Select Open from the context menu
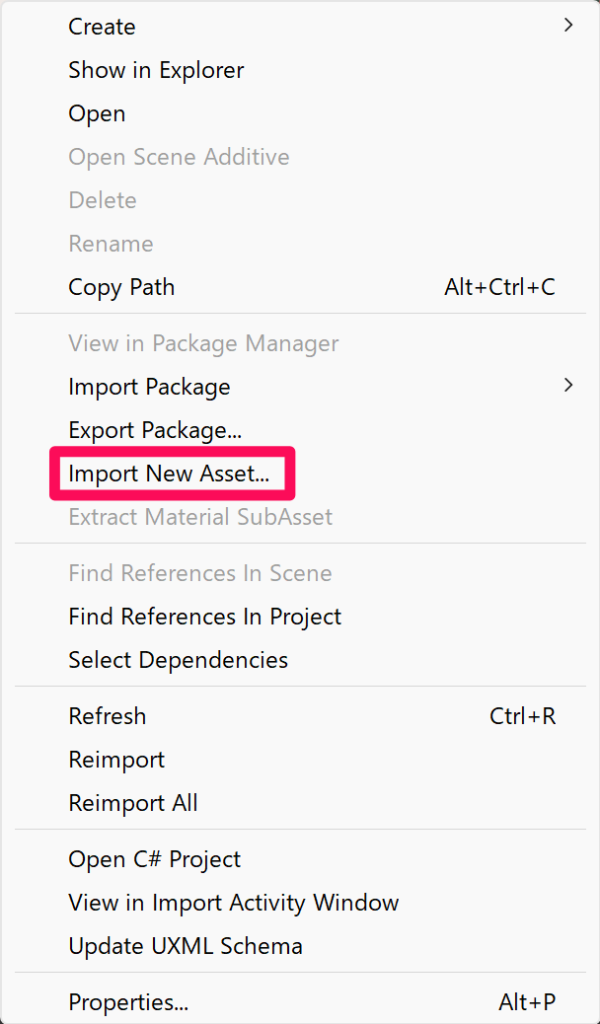 point(97,114)
